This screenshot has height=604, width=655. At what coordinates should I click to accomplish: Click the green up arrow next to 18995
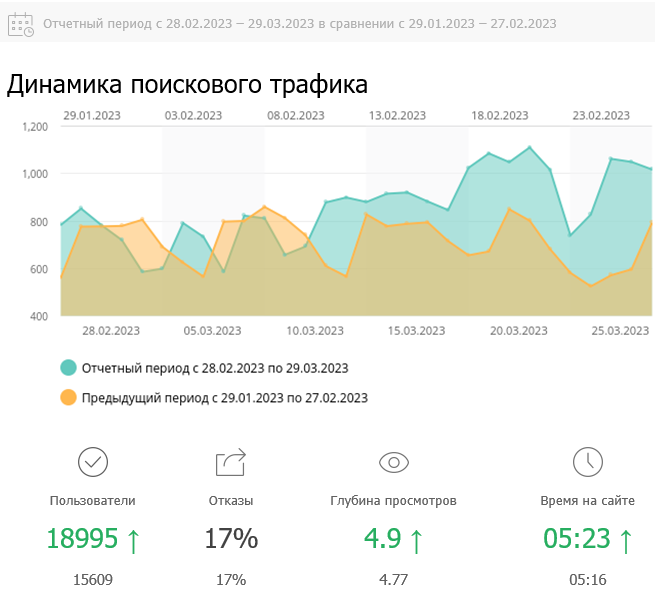(133, 541)
